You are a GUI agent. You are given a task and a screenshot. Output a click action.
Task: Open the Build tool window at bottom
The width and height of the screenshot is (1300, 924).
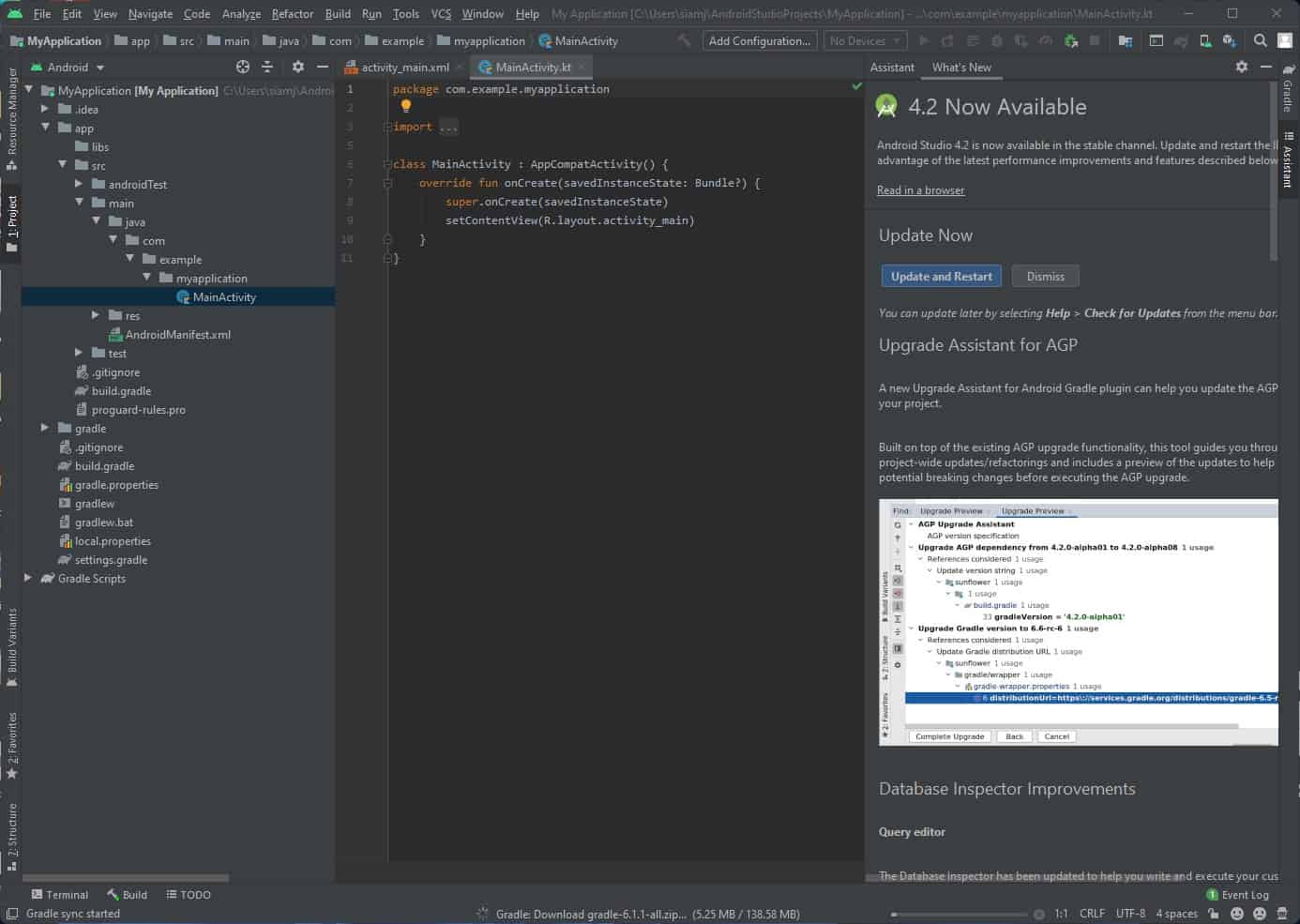127,894
